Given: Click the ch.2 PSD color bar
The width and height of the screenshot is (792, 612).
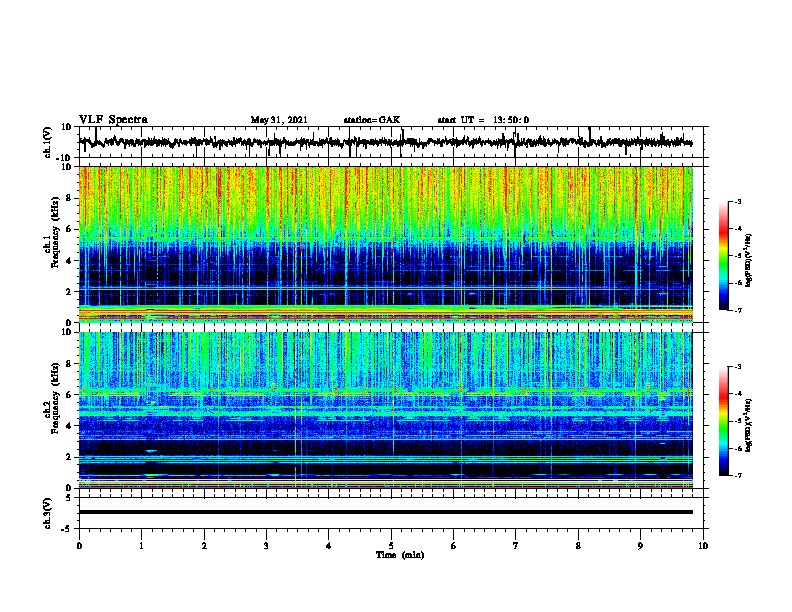Looking at the screenshot, I should (x=723, y=421).
